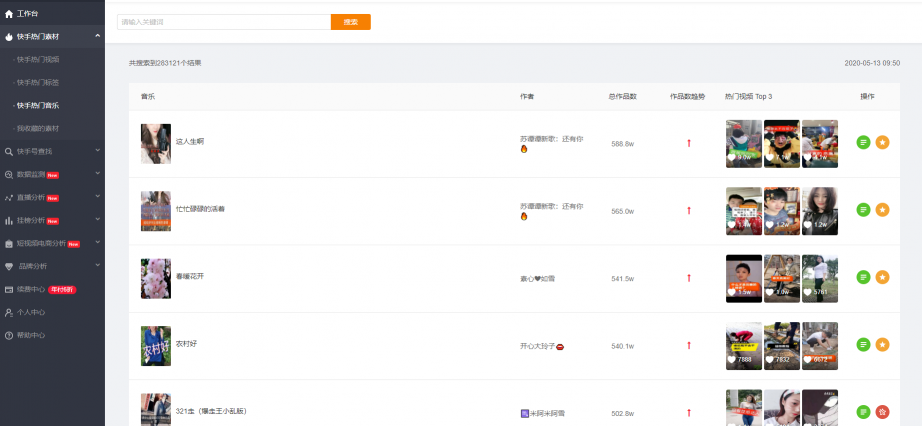This screenshot has height=426, width=922.
Task: Open green details icon for 321走 row
Action: click(x=863, y=412)
